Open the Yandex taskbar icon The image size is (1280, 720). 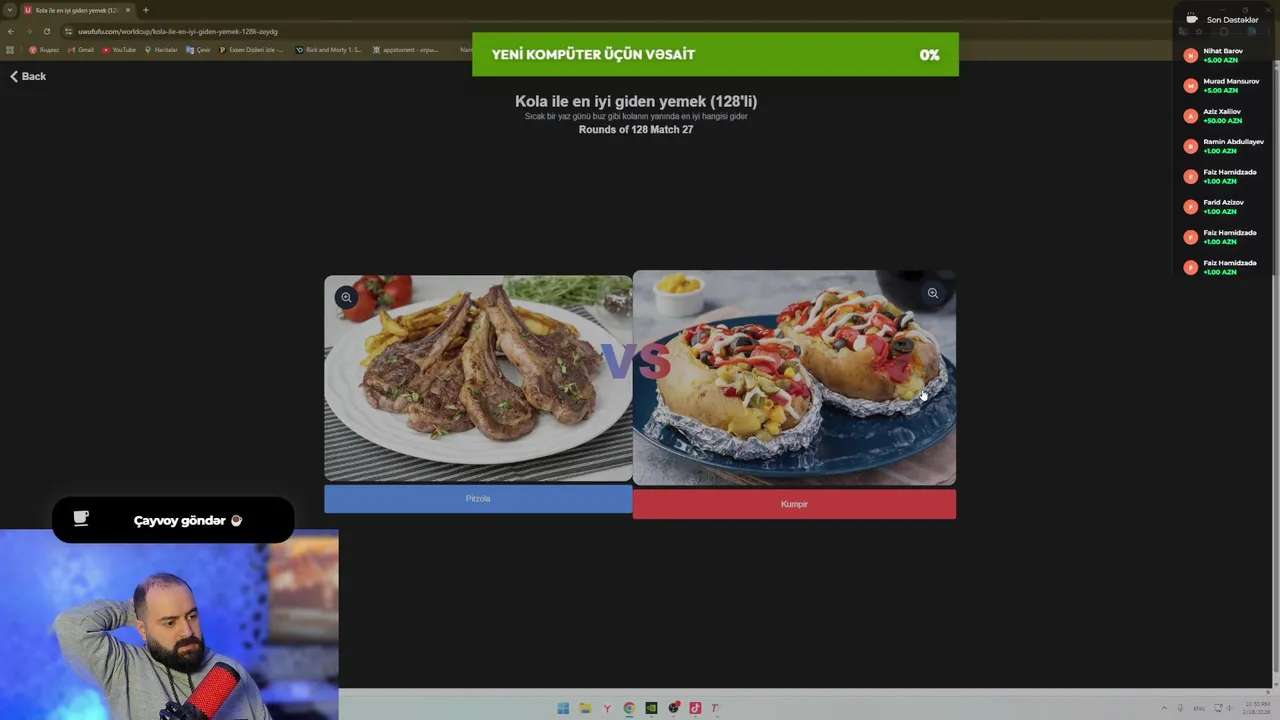click(x=607, y=708)
